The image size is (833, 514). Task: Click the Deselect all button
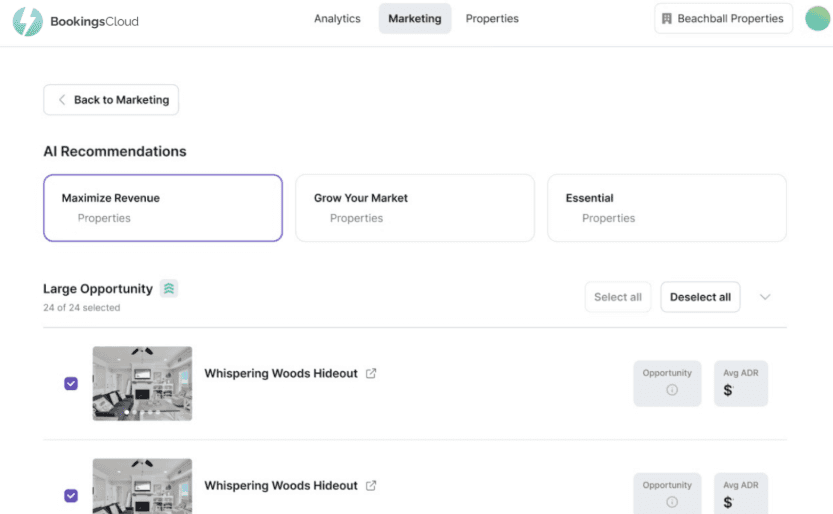tap(700, 297)
